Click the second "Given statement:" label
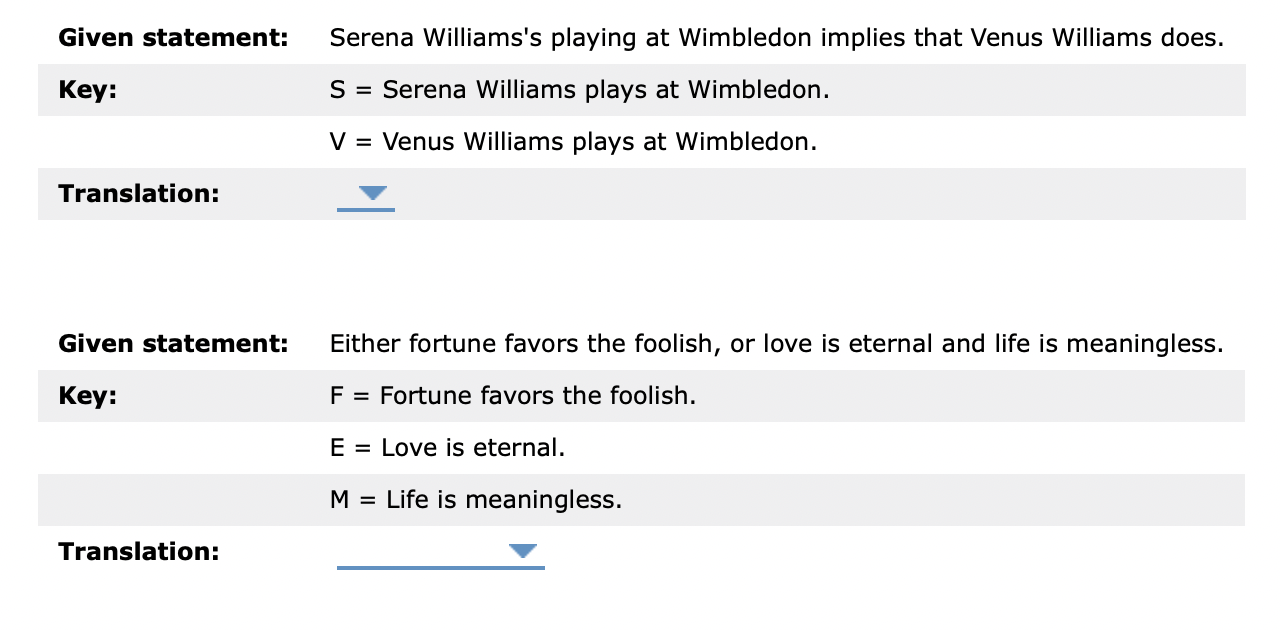This screenshot has width=1280, height=630. [173, 345]
